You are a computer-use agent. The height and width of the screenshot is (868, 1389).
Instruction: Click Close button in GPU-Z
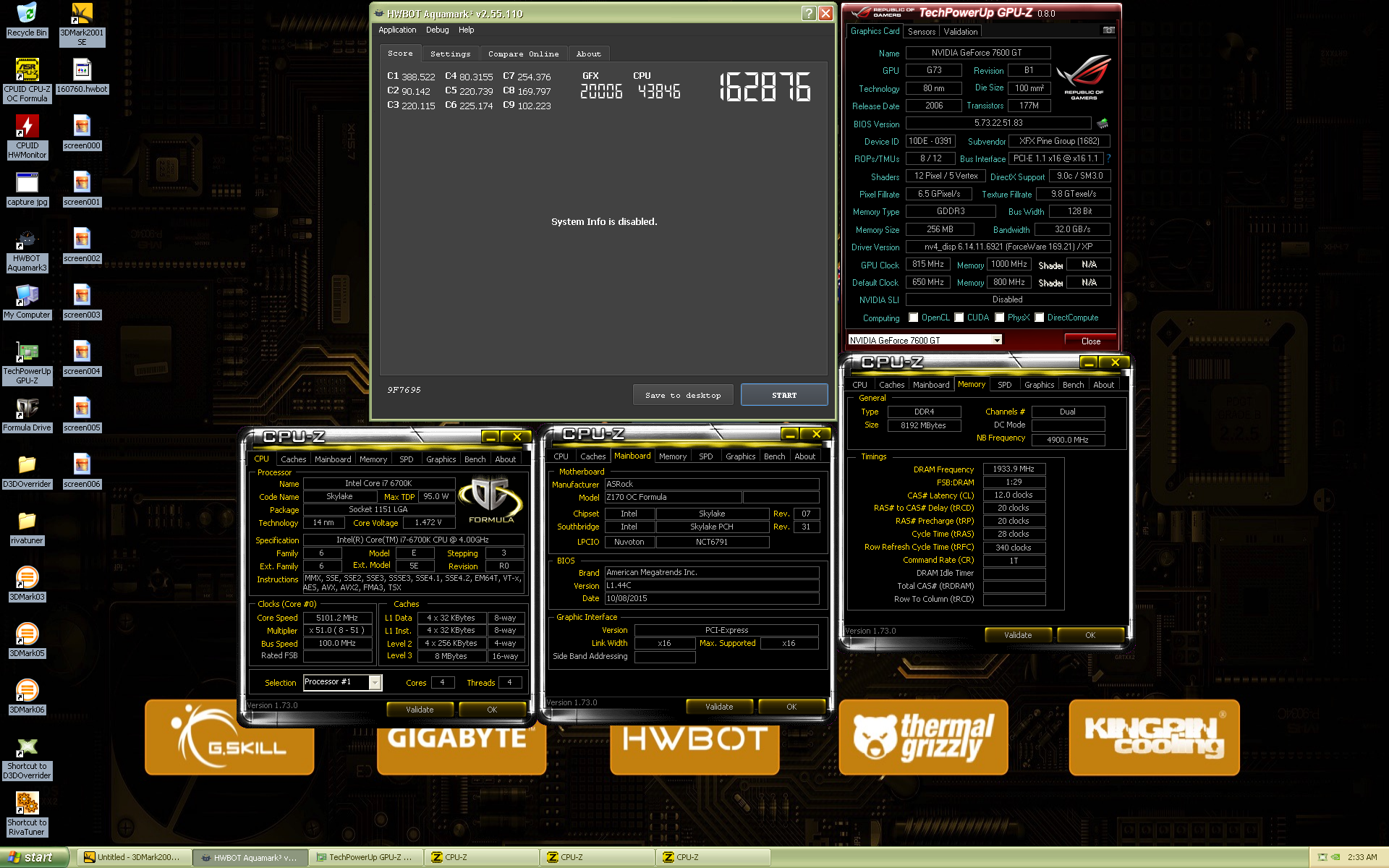[x=1091, y=341]
